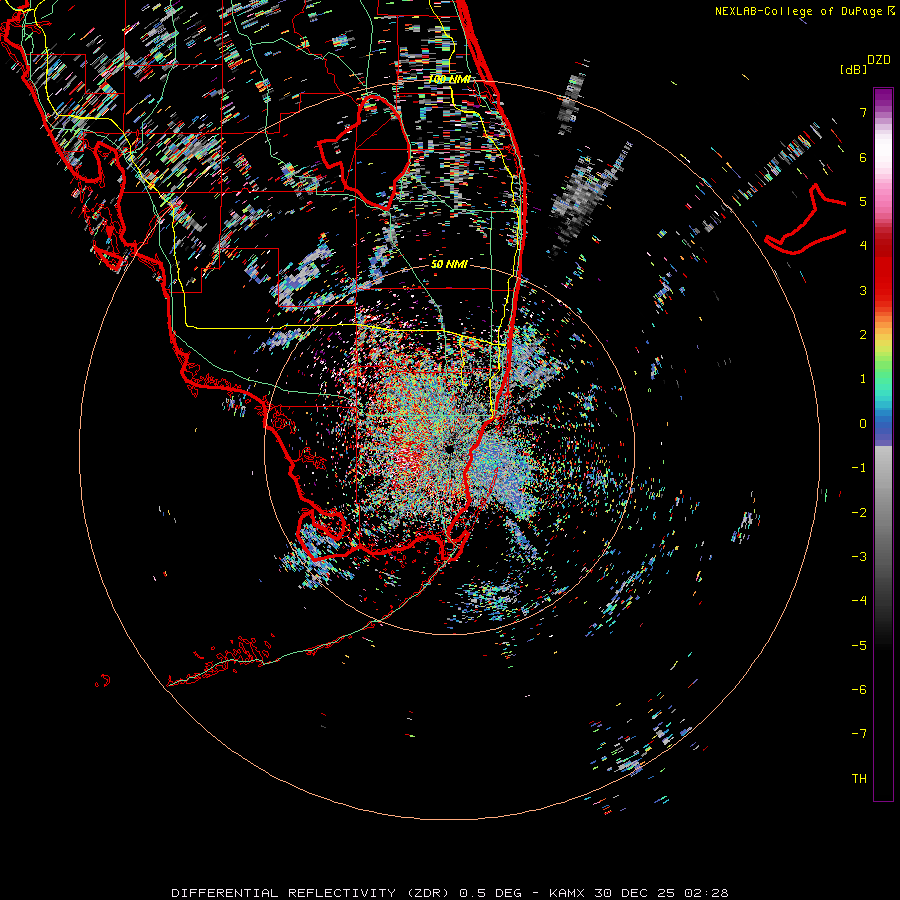Click the 5 dB tick label on colorbar
Screen dimensions: 900x900
click(x=863, y=201)
